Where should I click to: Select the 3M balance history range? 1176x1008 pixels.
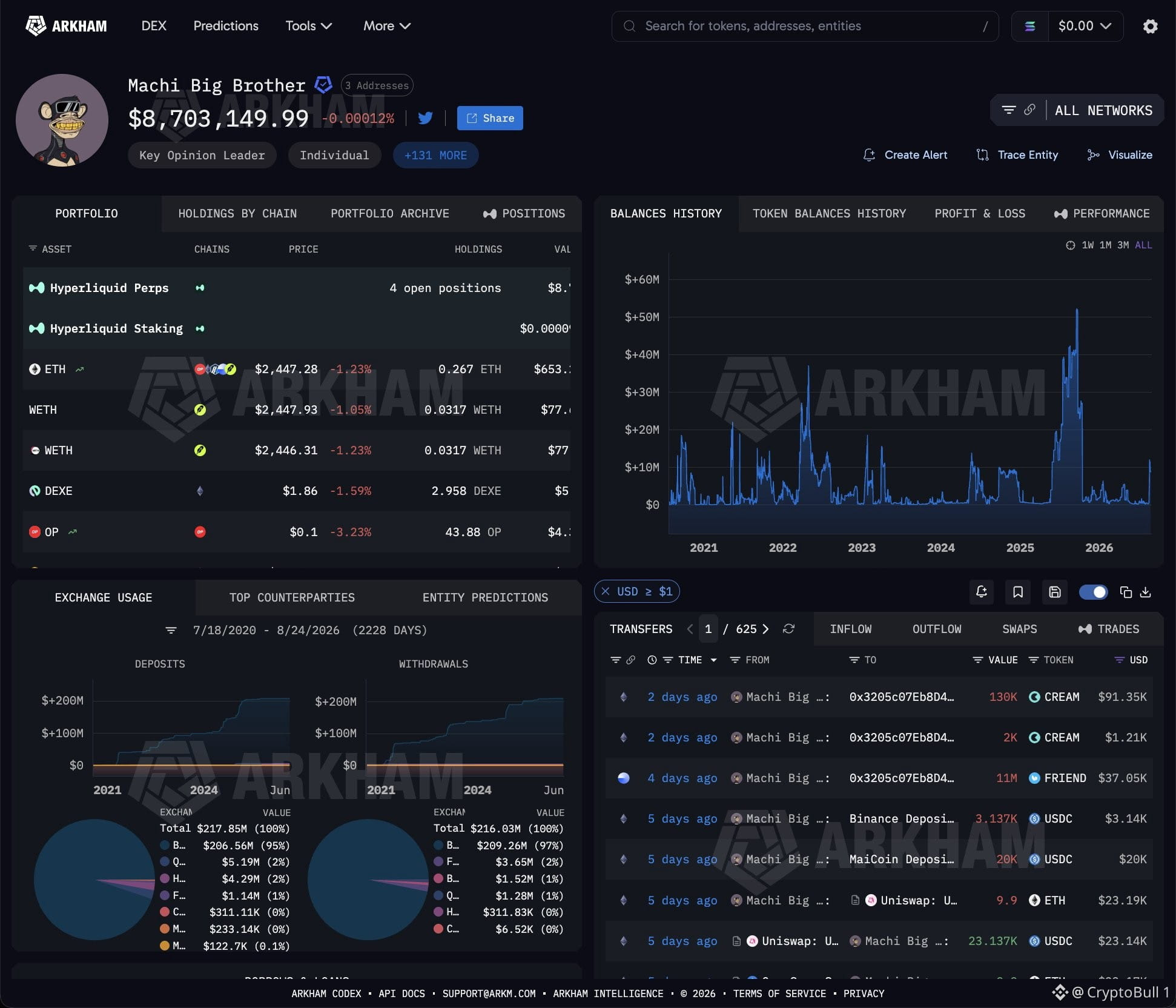1123,245
